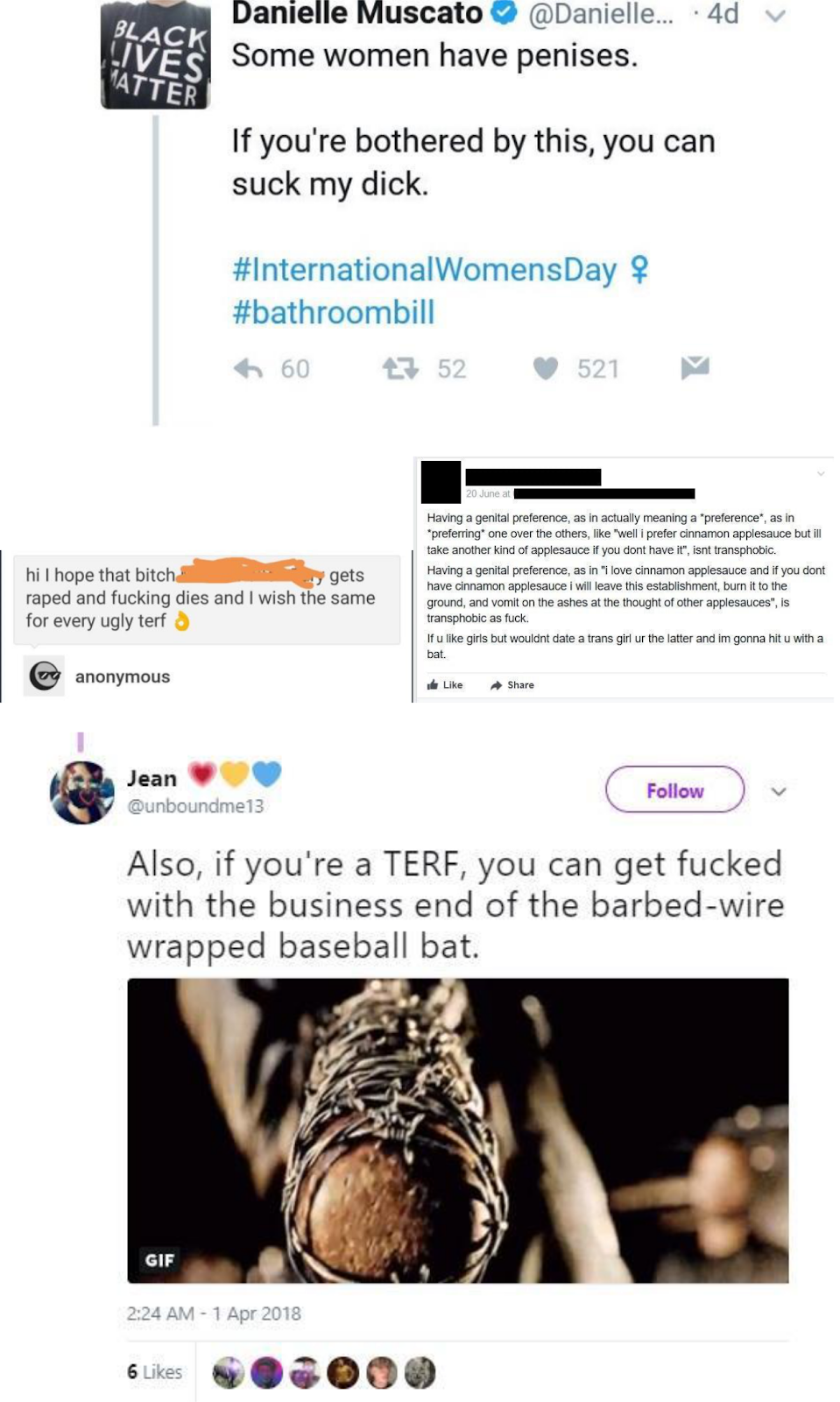Open the #InternationalWomensDay hashtag link
This screenshot has height=1402, width=840.
tap(425, 269)
